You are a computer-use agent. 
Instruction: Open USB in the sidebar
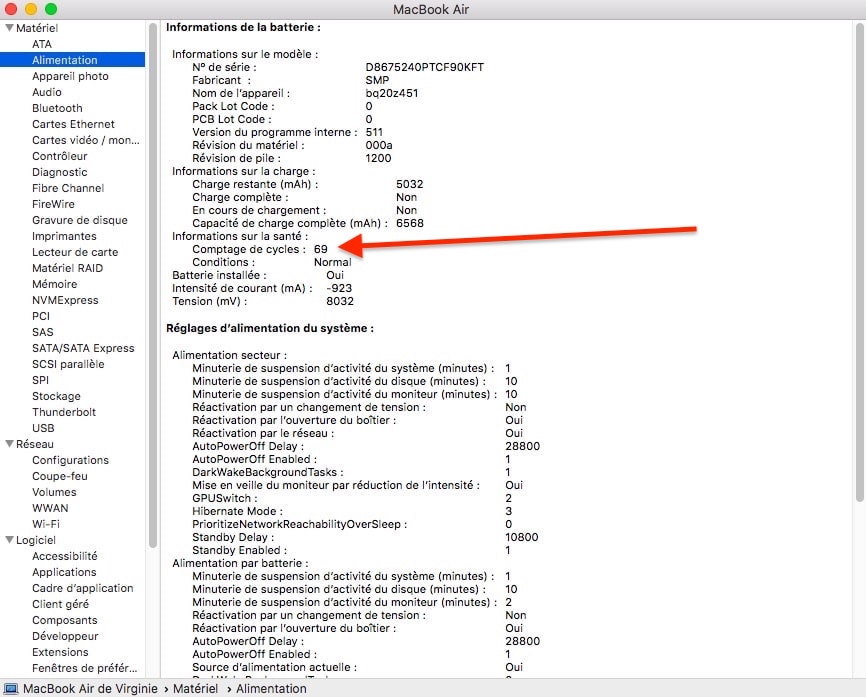(x=43, y=429)
